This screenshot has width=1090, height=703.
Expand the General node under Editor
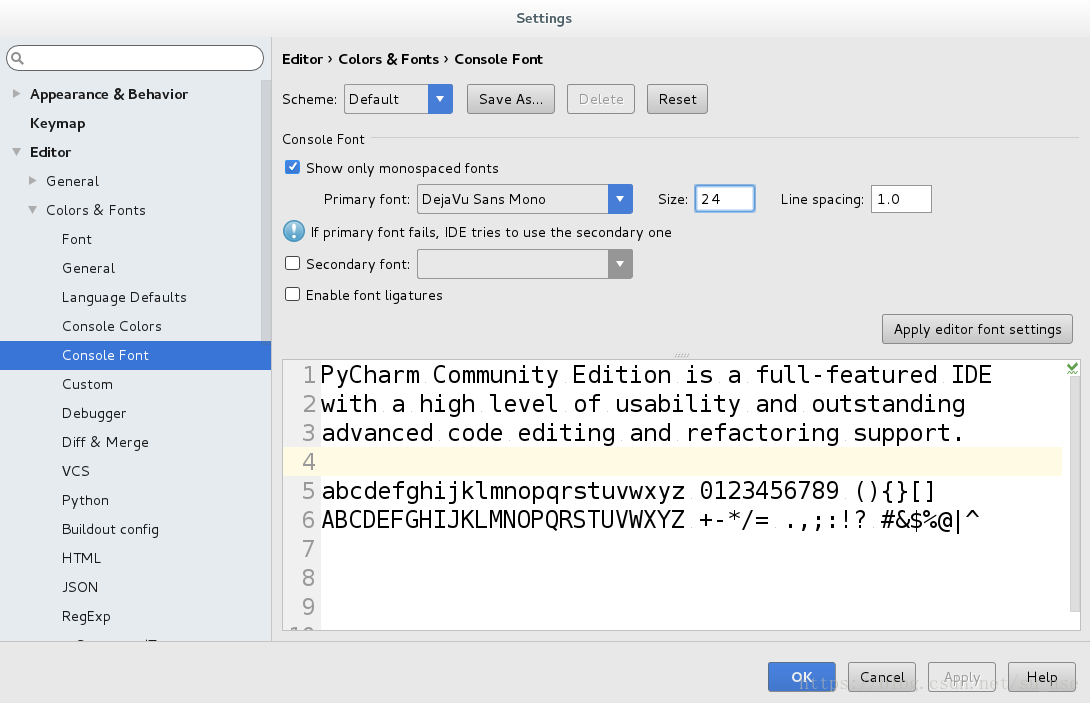tap(33, 181)
